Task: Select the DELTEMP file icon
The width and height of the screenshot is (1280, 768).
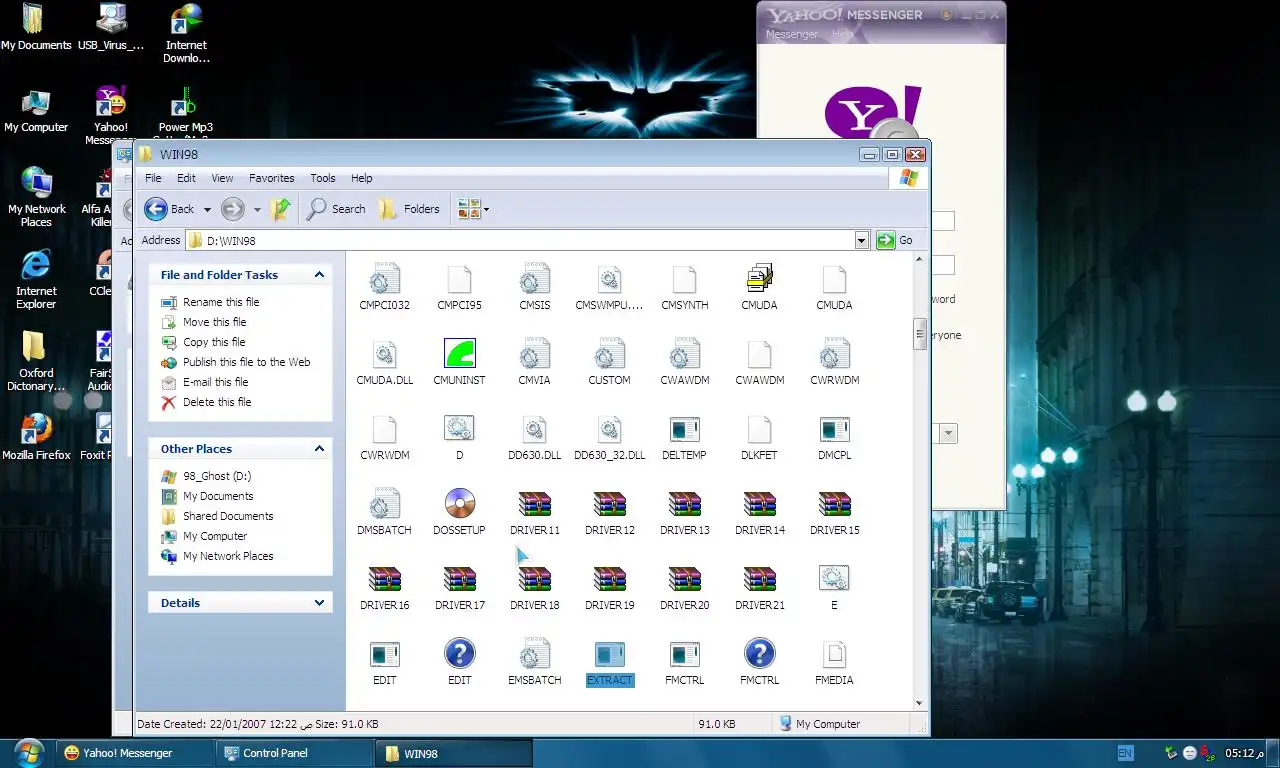Action: [x=684, y=429]
